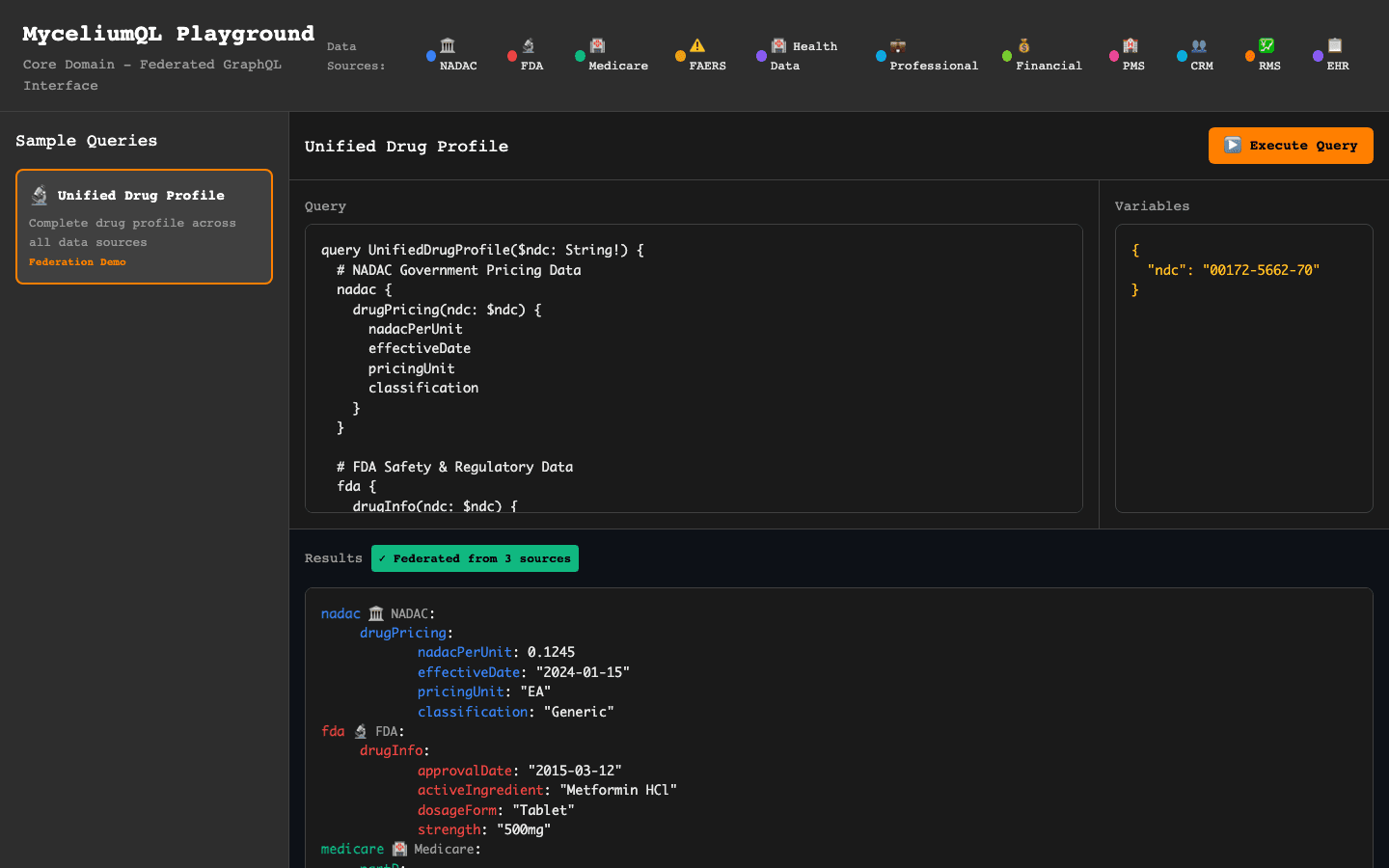Click the Sample Queries heading
This screenshot has height=868, width=1389.
86,141
